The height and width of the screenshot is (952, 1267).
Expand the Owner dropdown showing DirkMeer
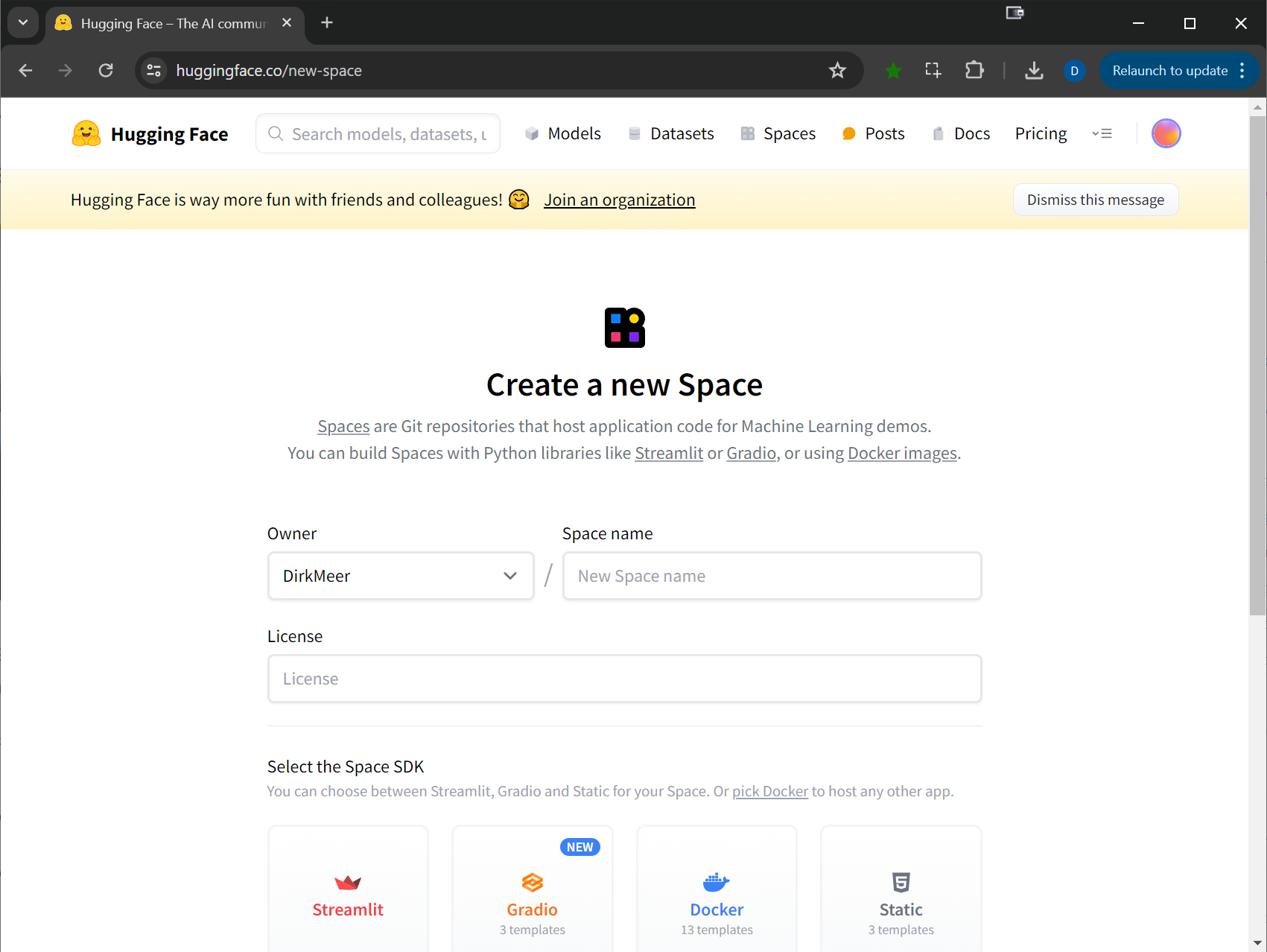[x=400, y=576]
